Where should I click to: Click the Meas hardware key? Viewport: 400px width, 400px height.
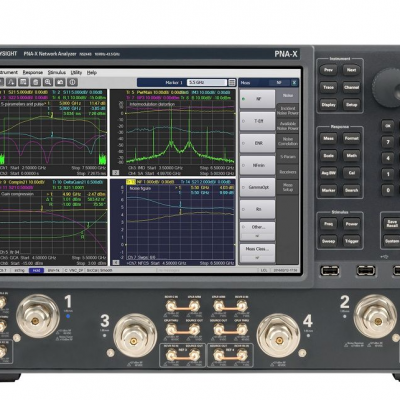tap(328, 138)
